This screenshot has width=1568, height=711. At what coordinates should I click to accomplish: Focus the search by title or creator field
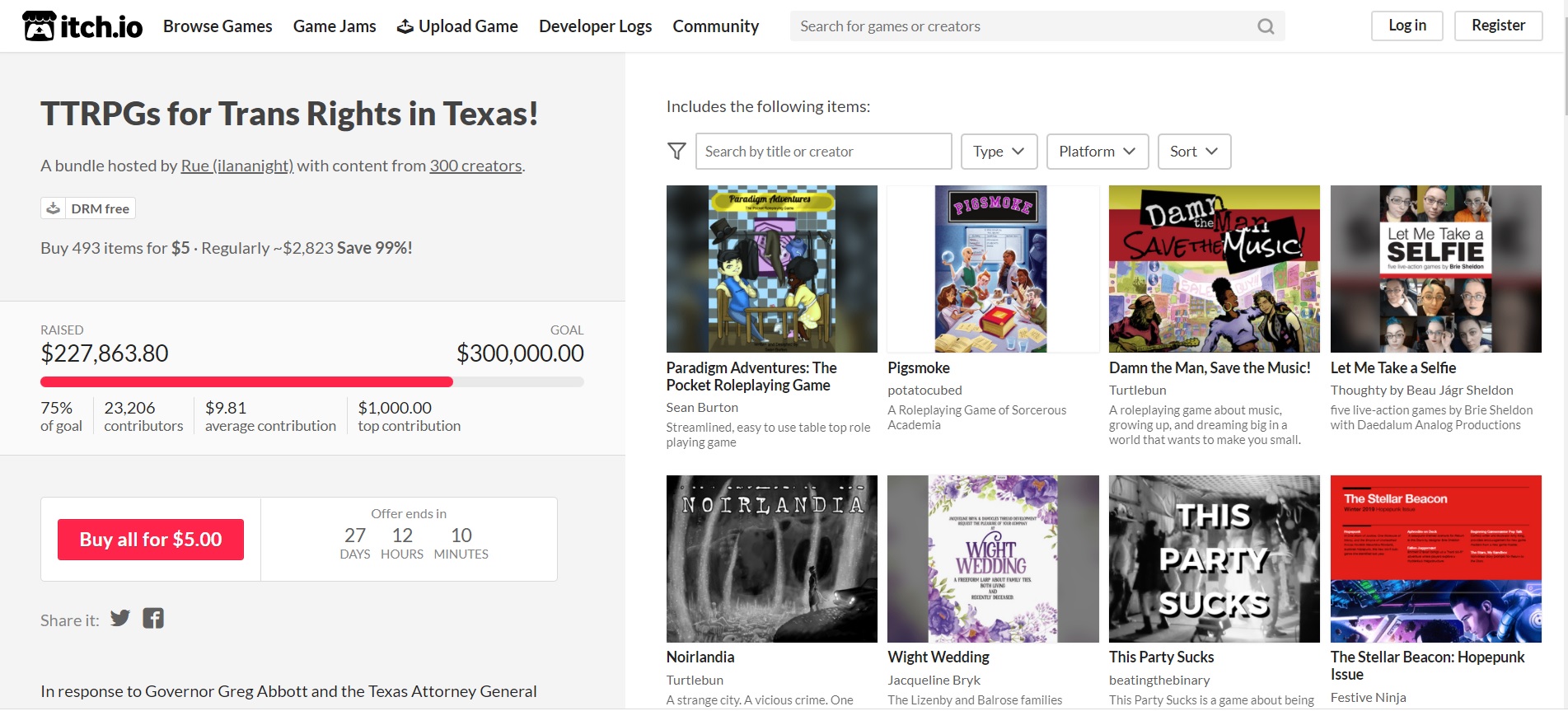[823, 152]
